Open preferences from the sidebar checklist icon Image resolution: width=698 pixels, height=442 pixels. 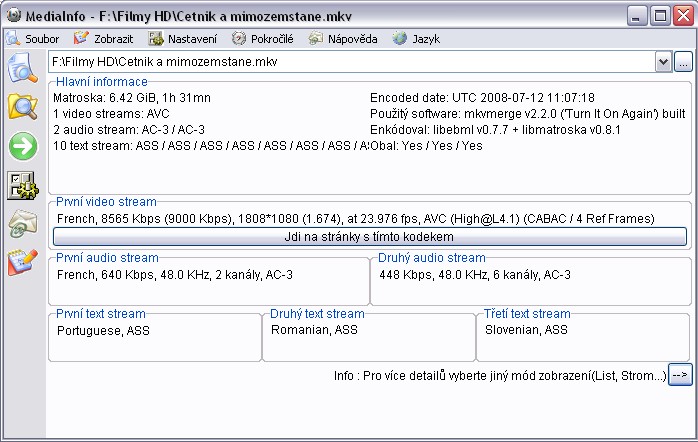pyautogui.click(x=21, y=185)
